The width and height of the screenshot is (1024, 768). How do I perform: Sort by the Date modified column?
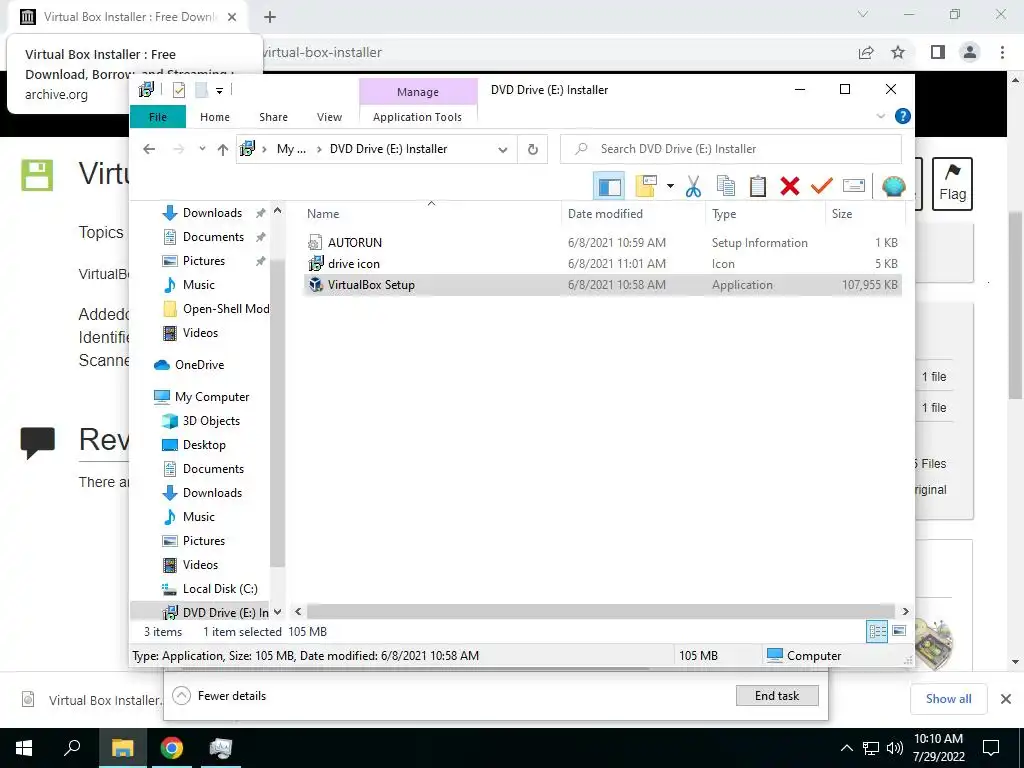click(633, 214)
